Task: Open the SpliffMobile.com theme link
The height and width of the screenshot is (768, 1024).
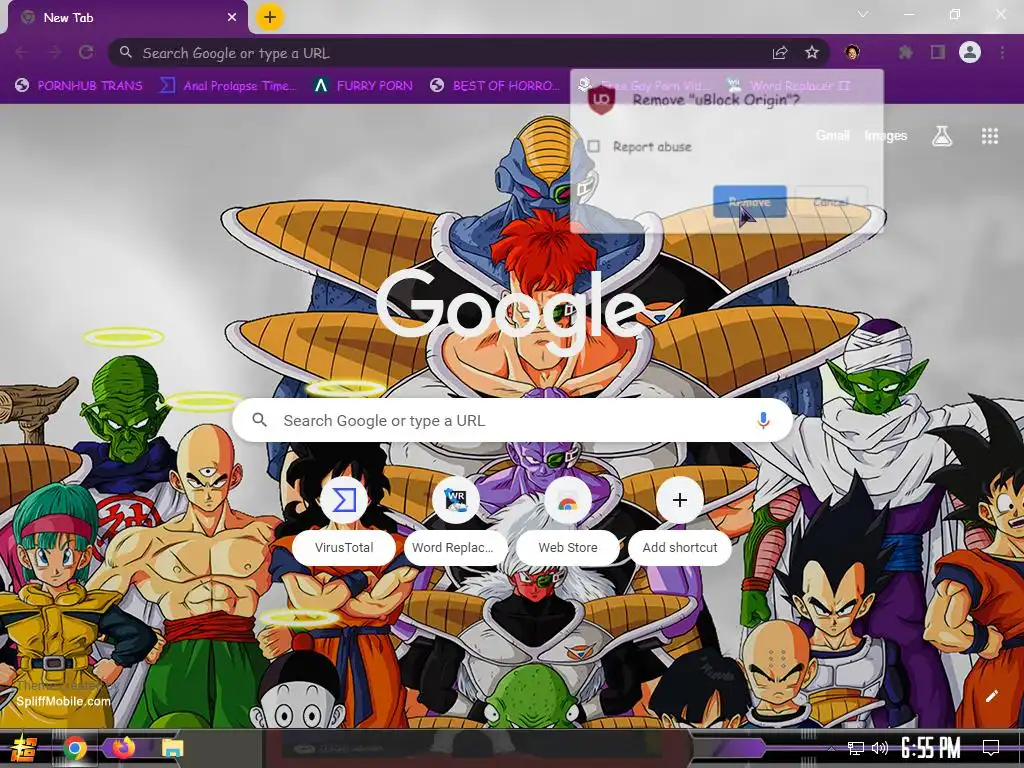Action: point(63,701)
